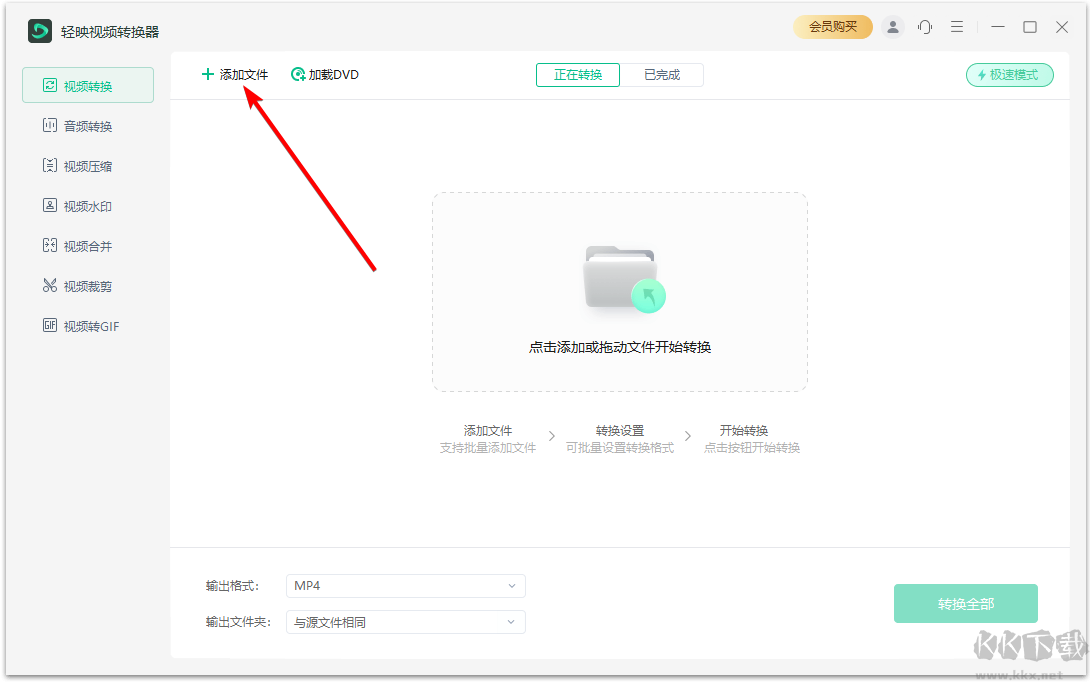Open the user account icon
The width and height of the screenshot is (1090, 682).
[x=893, y=27]
